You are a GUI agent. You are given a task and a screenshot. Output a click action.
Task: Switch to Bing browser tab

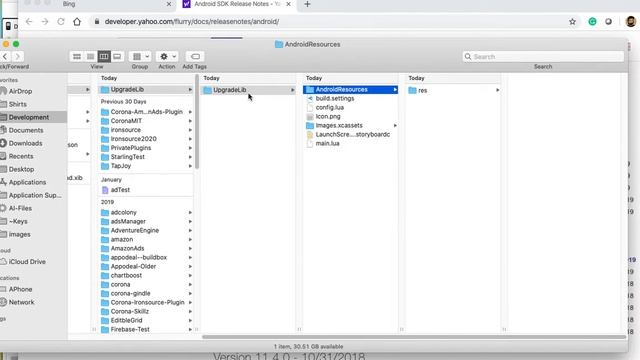click(x=69, y=4)
